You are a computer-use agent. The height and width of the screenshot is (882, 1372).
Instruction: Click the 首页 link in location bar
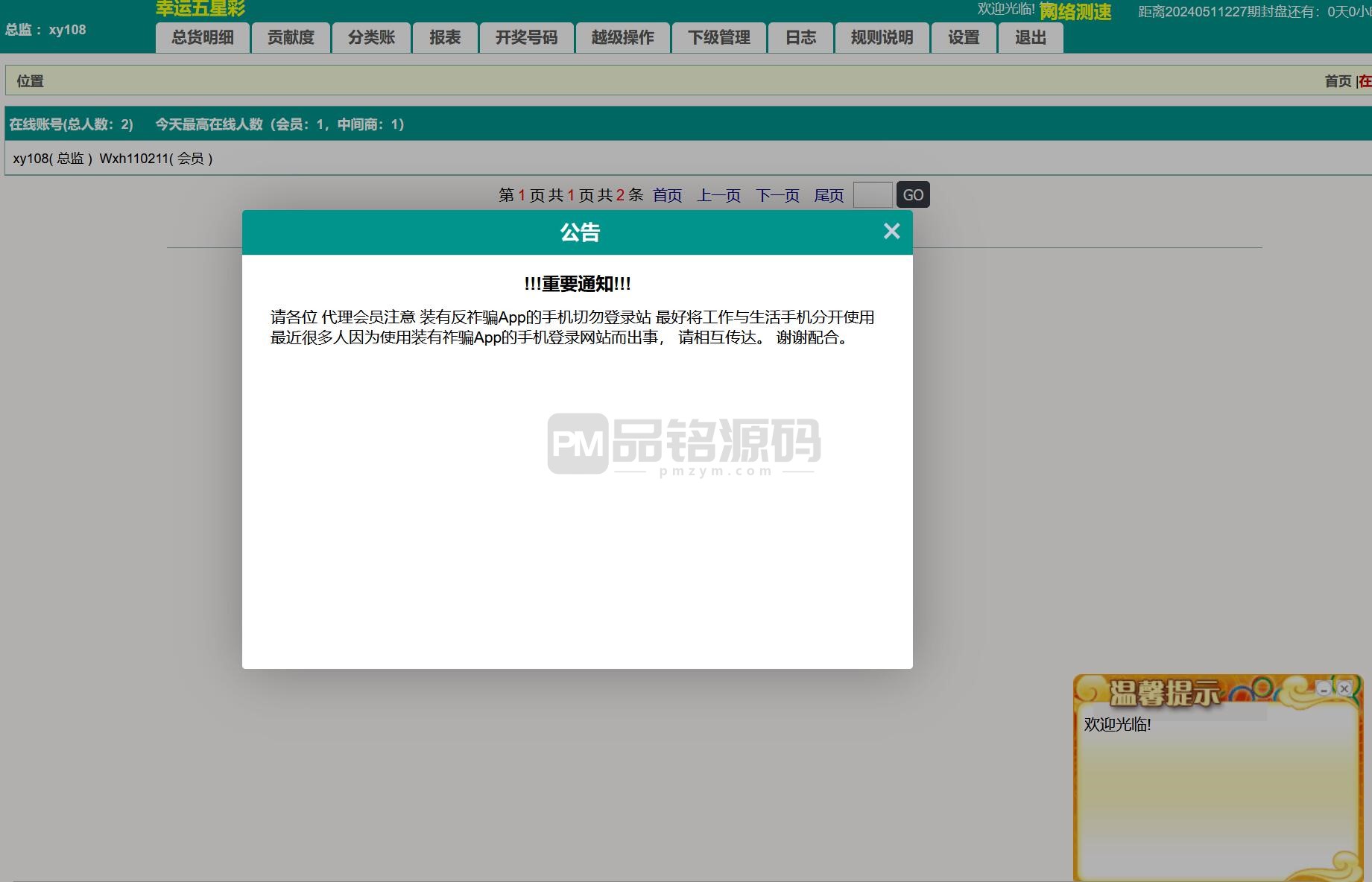[1337, 81]
